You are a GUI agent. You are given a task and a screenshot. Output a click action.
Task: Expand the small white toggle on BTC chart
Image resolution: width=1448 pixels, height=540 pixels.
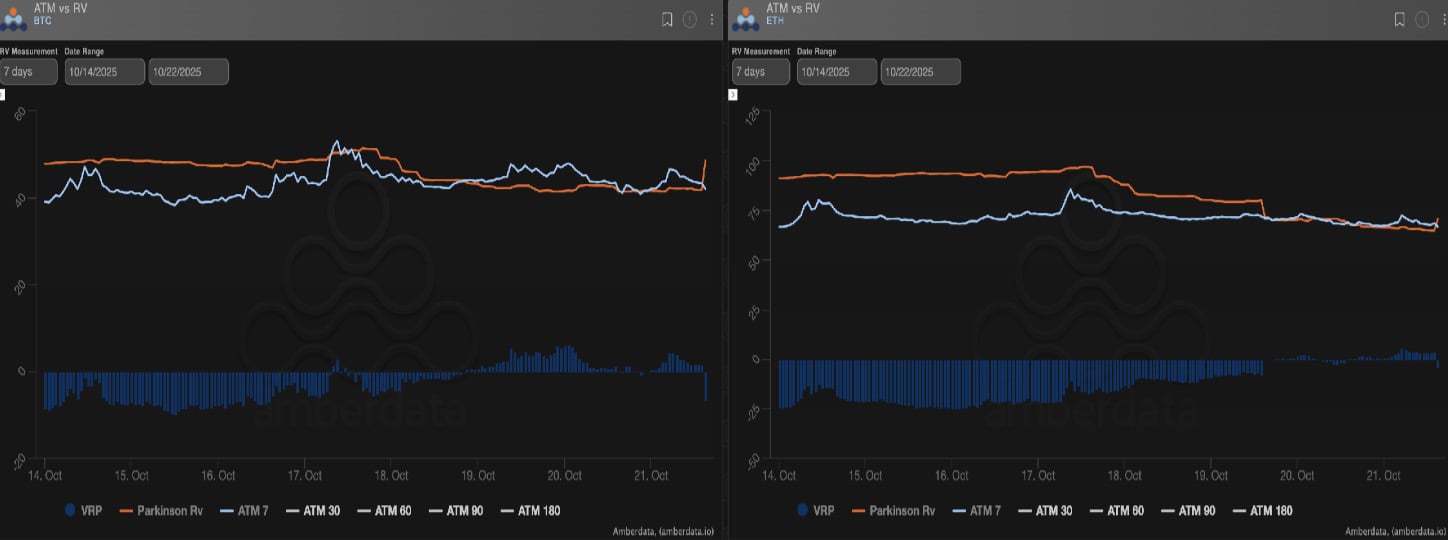(x=2, y=94)
